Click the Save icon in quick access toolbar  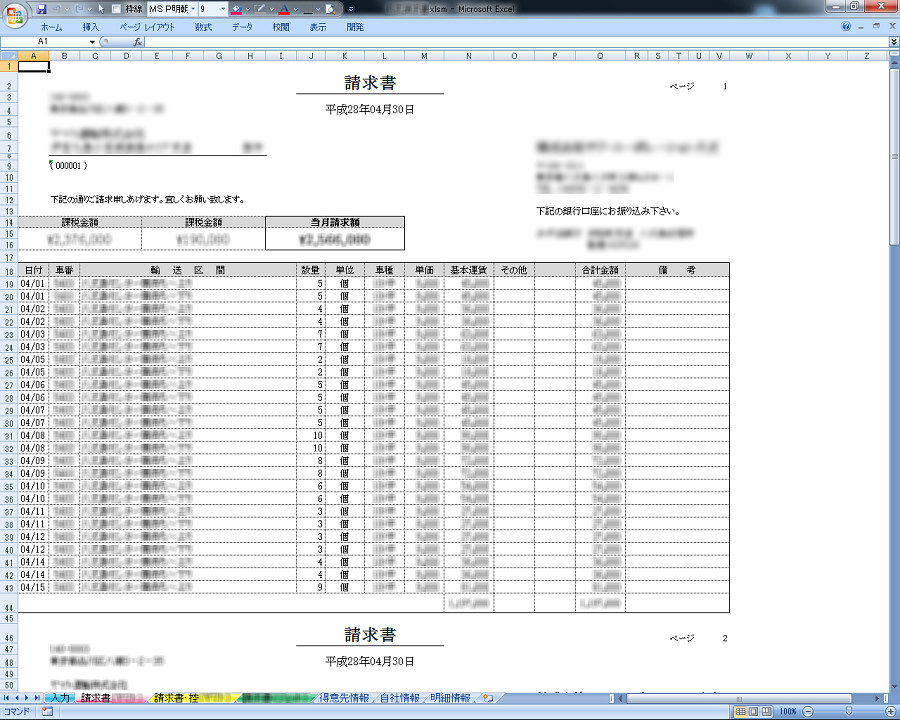click(x=42, y=8)
